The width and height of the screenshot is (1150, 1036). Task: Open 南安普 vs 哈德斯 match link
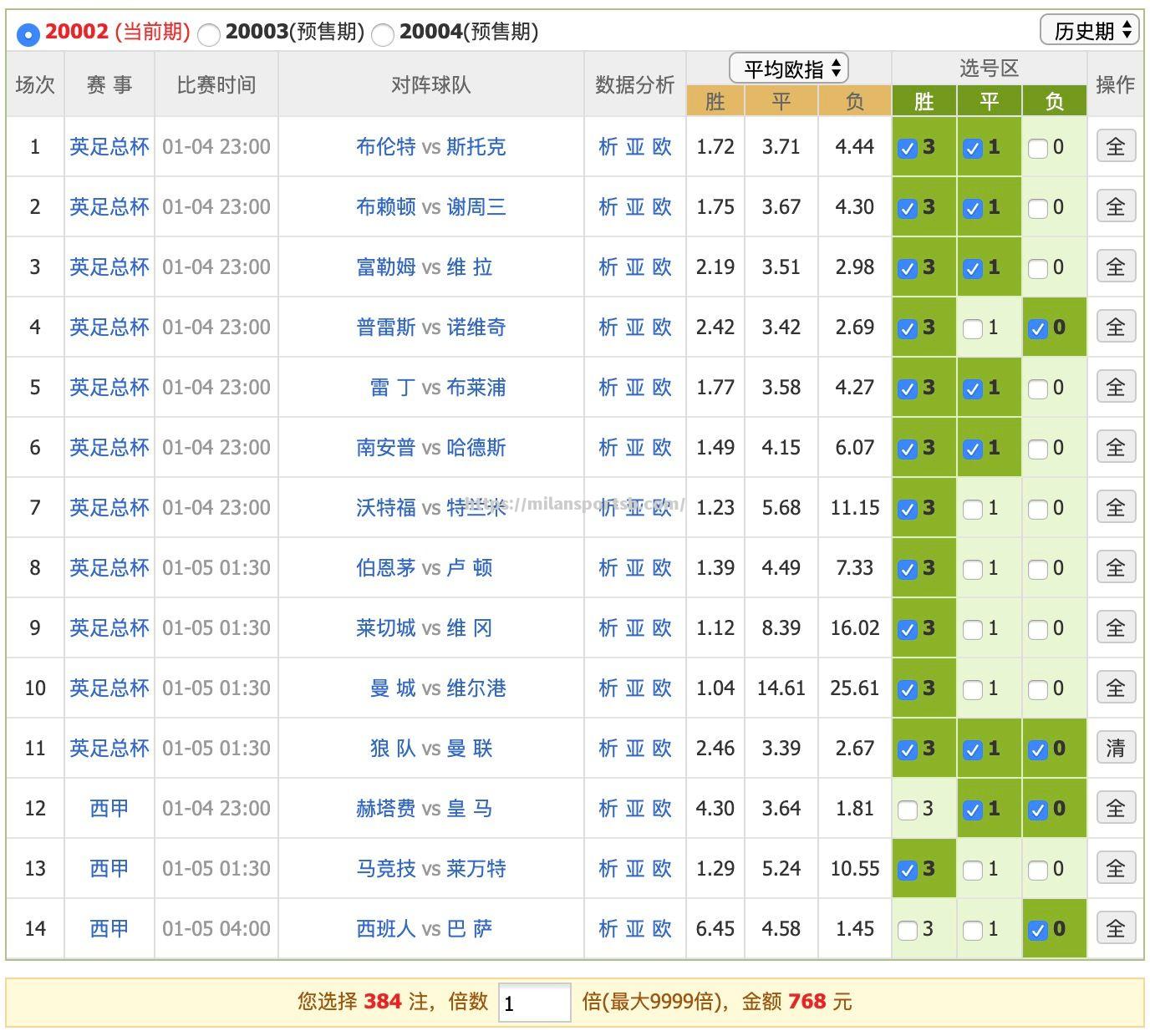(431, 447)
